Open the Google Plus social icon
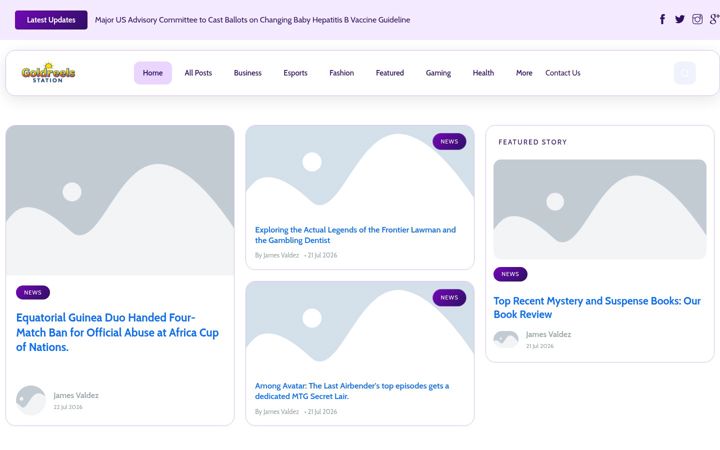Image resolution: width=720 pixels, height=450 pixels. tap(714, 19)
